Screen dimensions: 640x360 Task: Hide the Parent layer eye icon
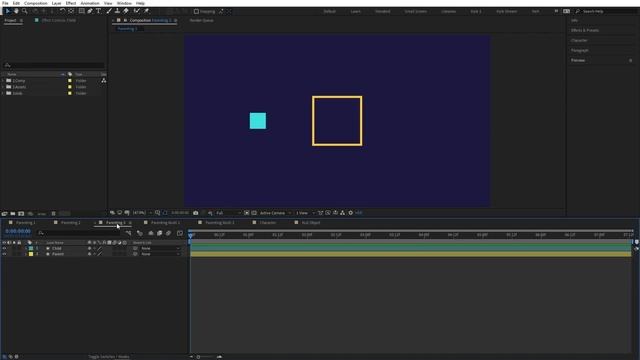(x=4, y=254)
